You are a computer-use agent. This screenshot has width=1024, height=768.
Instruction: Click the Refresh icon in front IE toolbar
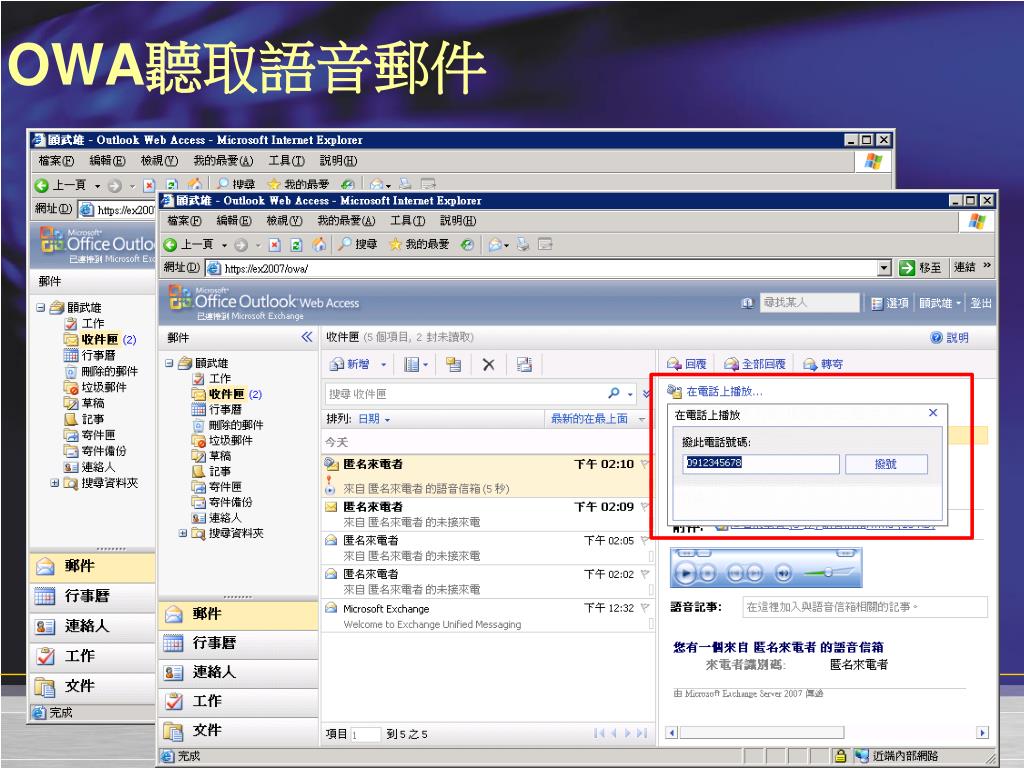pos(296,245)
